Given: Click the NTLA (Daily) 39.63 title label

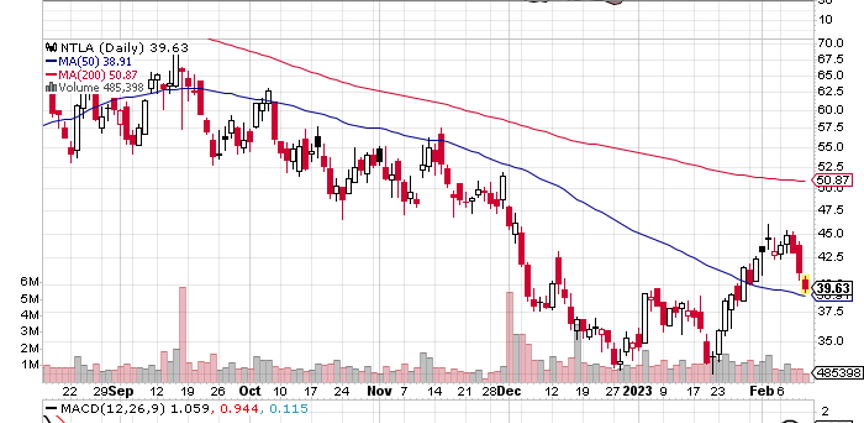Looking at the screenshot, I should pos(125,48).
